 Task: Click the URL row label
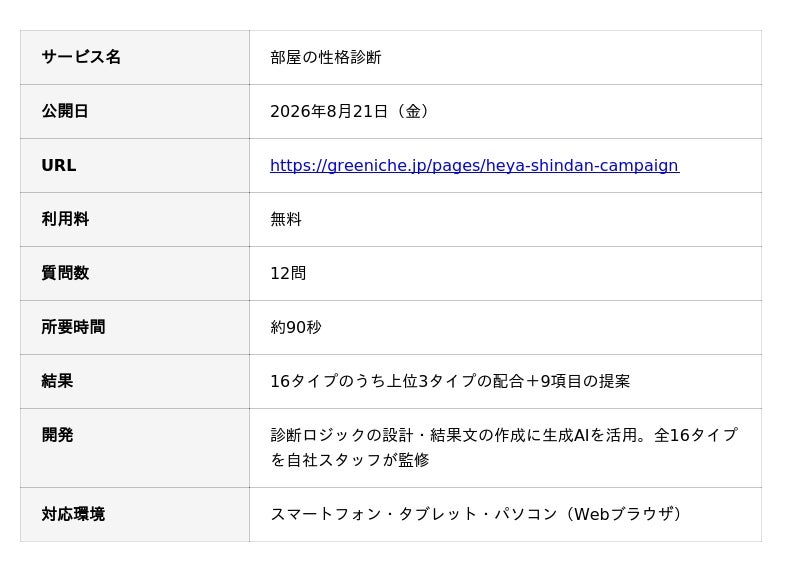pyautogui.click(x=135, y=166)
